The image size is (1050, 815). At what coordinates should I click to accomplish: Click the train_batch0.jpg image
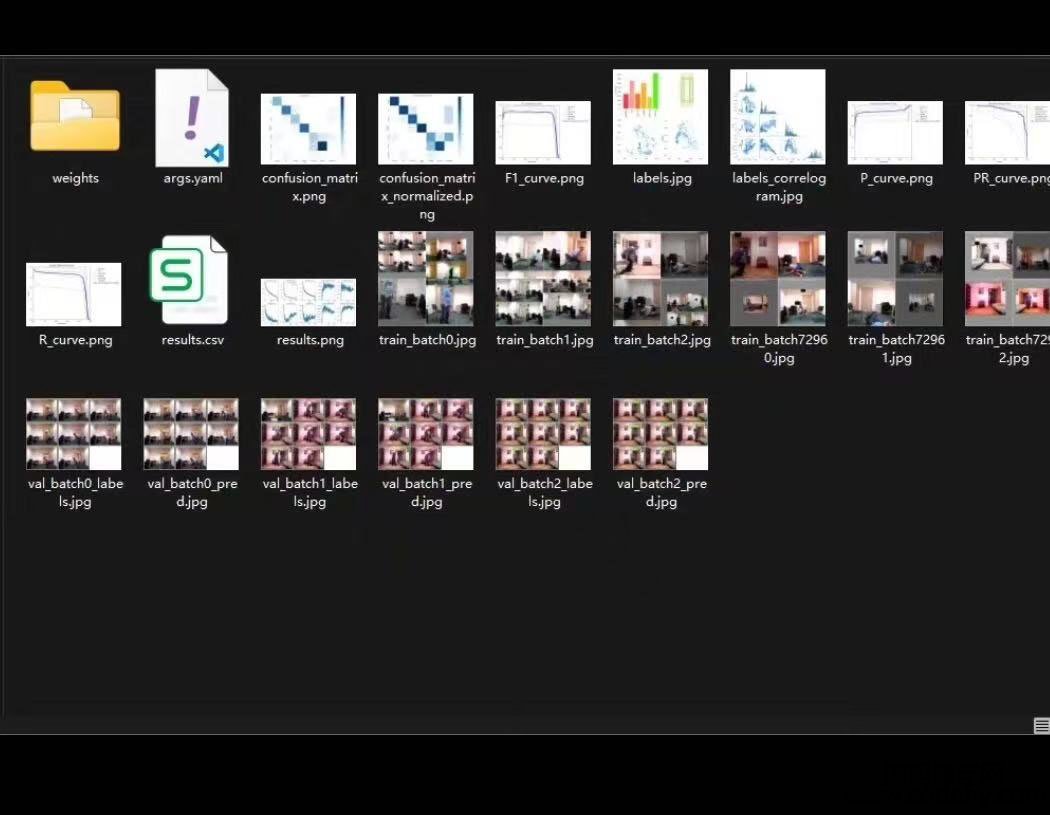(x=425, y=279)
